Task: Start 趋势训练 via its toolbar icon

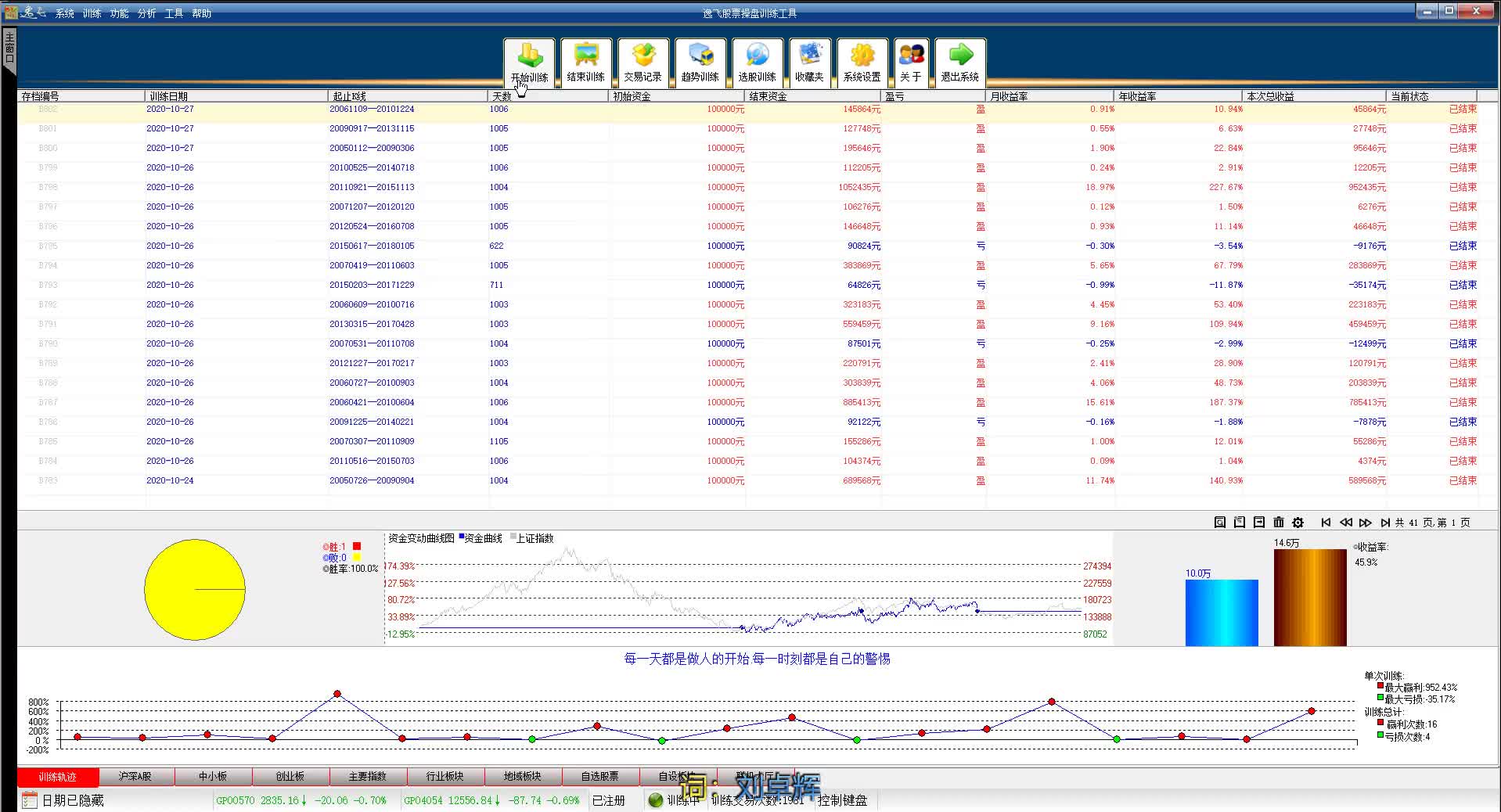Action: point(700,63)
